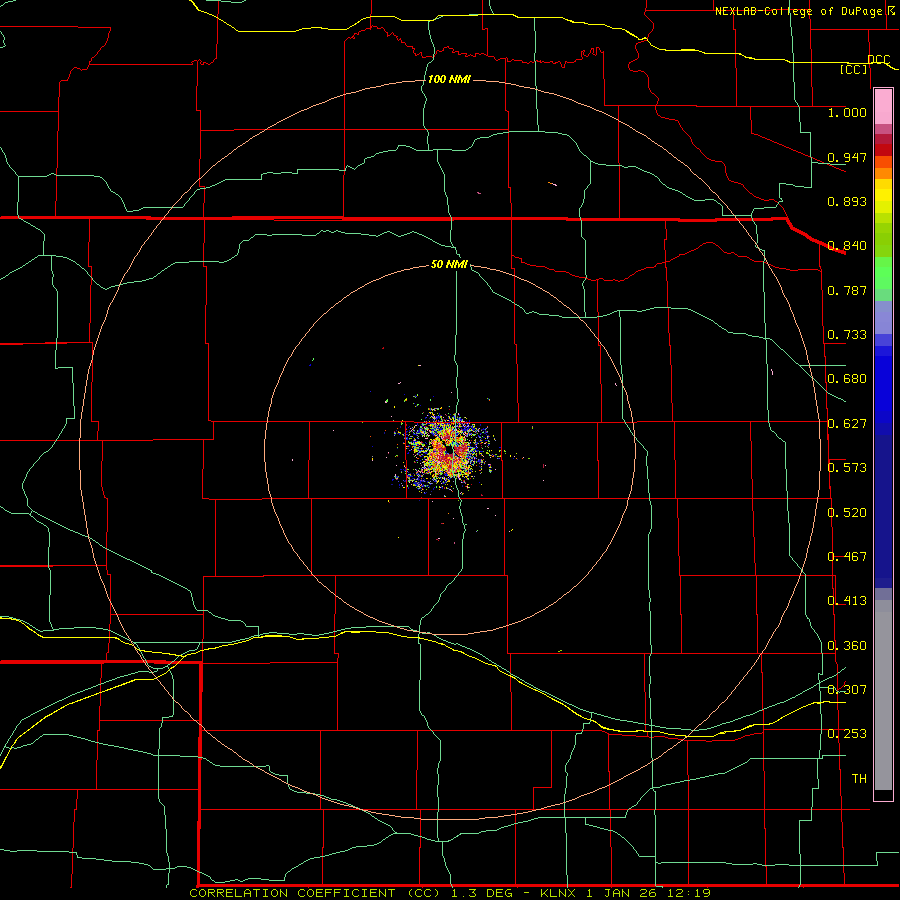The height and width of the screenshot is (900, 900).
Task: Click the 100 NMI range ring label
Action: pyautogui.click(x=449, y=79)
